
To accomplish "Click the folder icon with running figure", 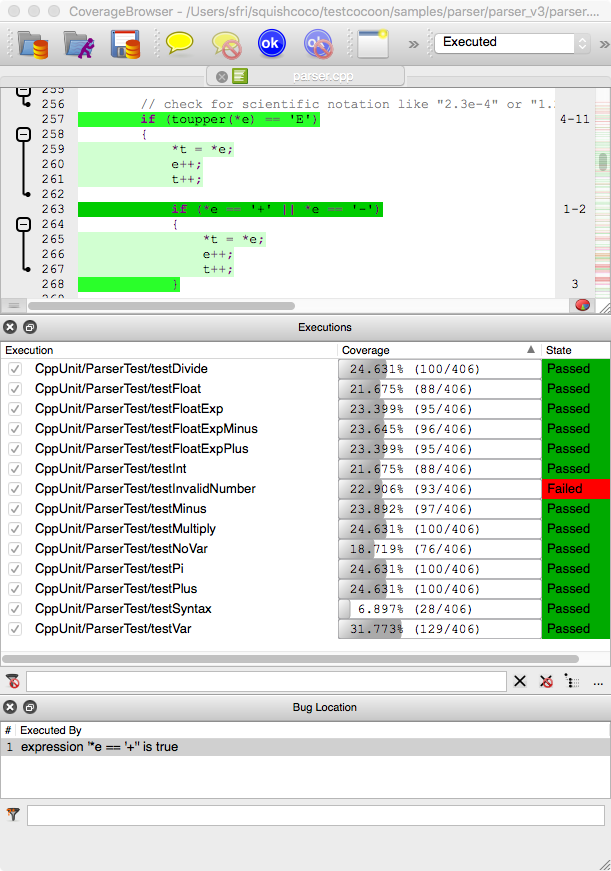I will (x=79, y=43).
